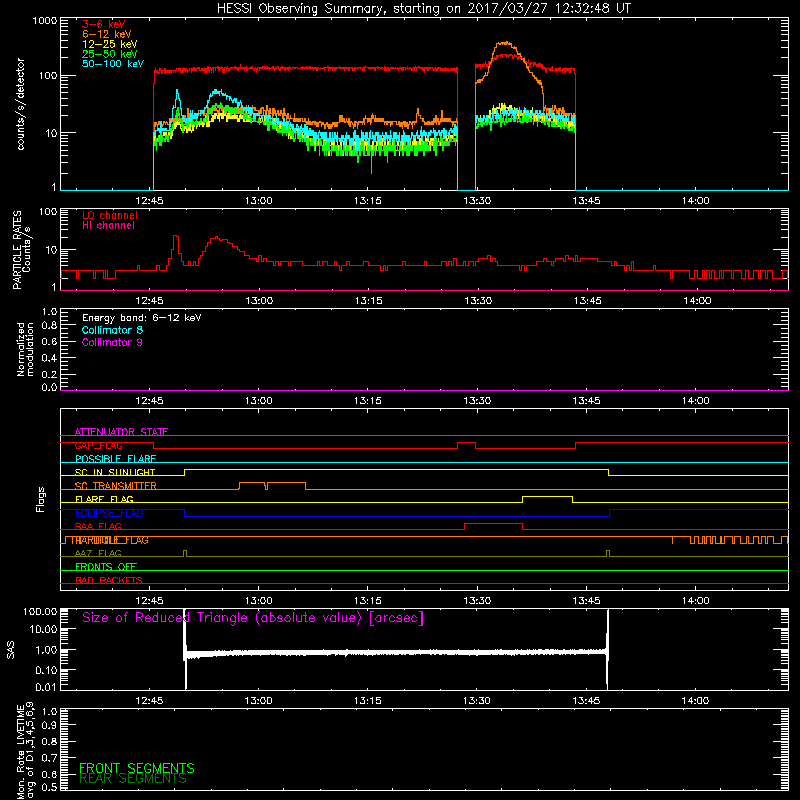Click the FRONTS_OFF flag label
Image resolution: width=800 pixels, height=800 pixels.
[106, 567]
